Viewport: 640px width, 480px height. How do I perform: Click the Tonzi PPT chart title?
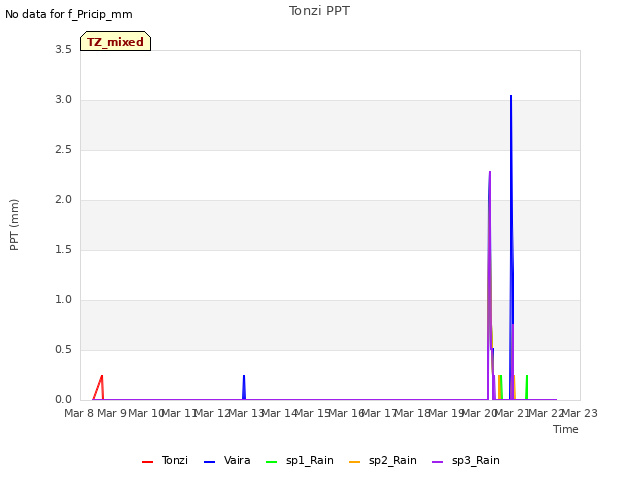319,11
